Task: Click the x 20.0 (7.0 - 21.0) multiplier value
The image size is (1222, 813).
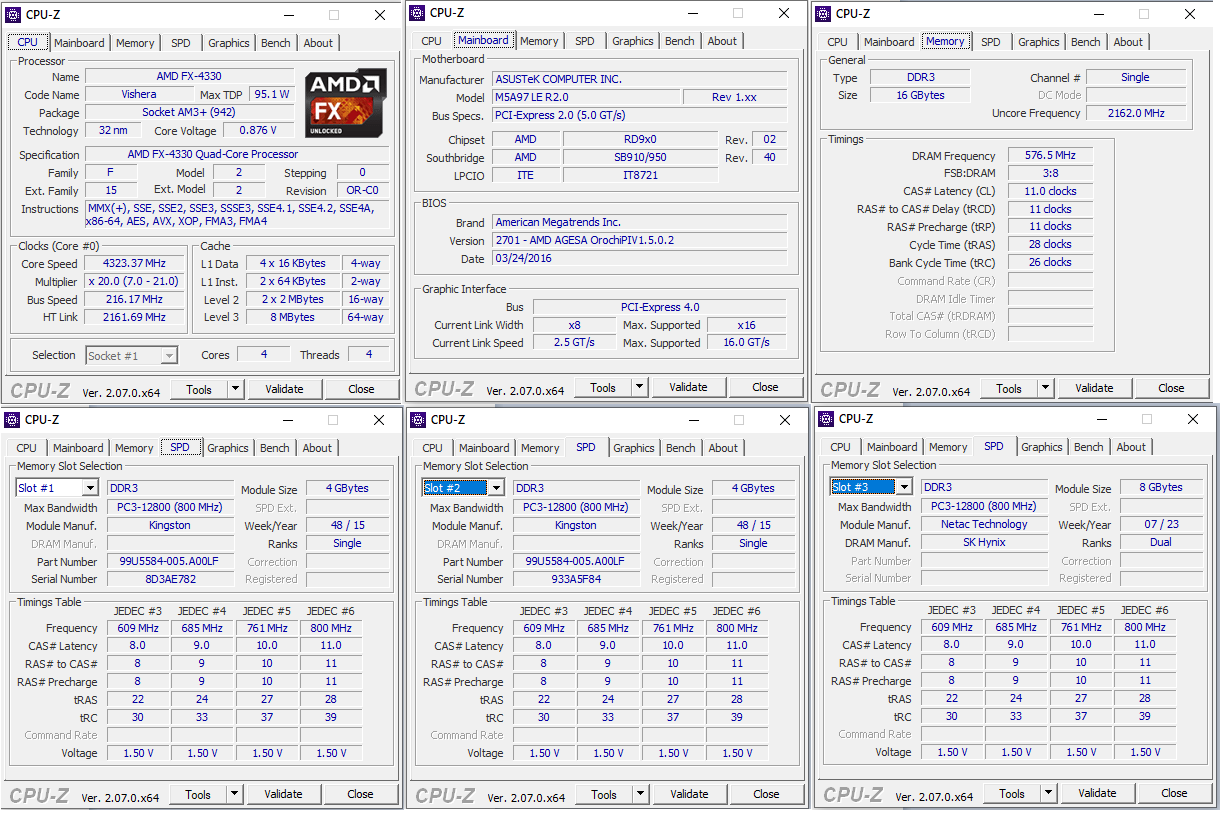Action: click(135, 282)
